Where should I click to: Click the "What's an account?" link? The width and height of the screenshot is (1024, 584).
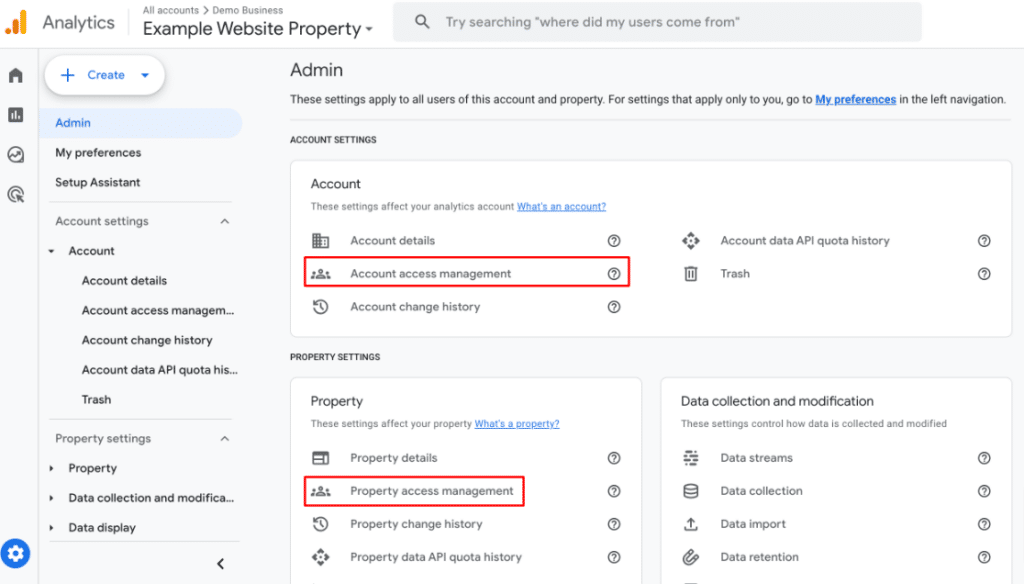(560, 206)
